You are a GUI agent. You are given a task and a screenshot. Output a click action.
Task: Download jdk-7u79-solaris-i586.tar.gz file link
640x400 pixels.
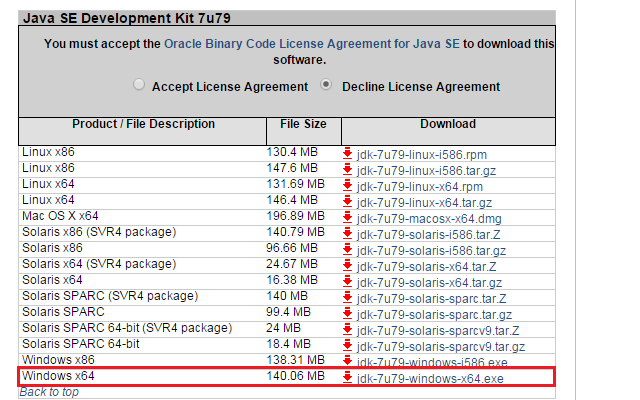[x=431, y=251]
